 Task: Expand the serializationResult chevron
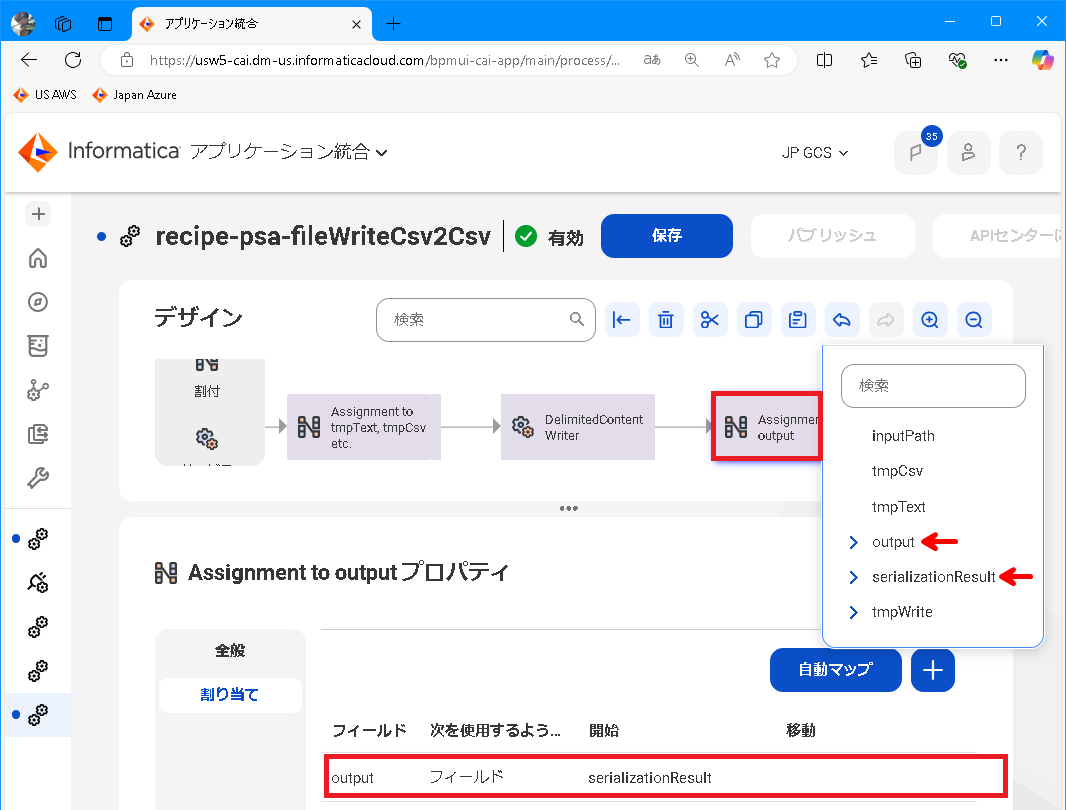point(853,577)
